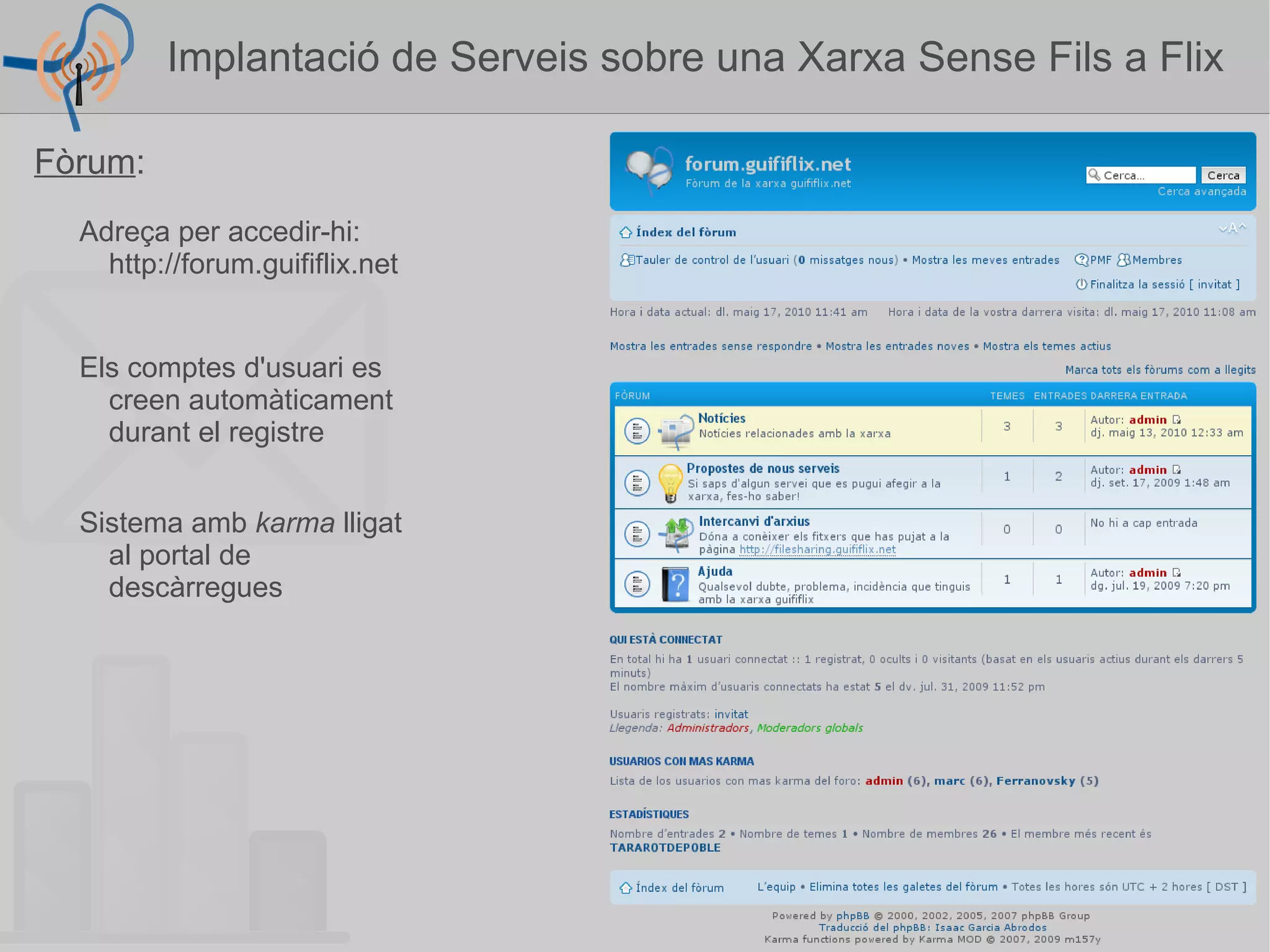This screenshot has width=1270, height=952.
Task: Click the home icon beside Índex del fòrum
Action: (x=625, y=233)
